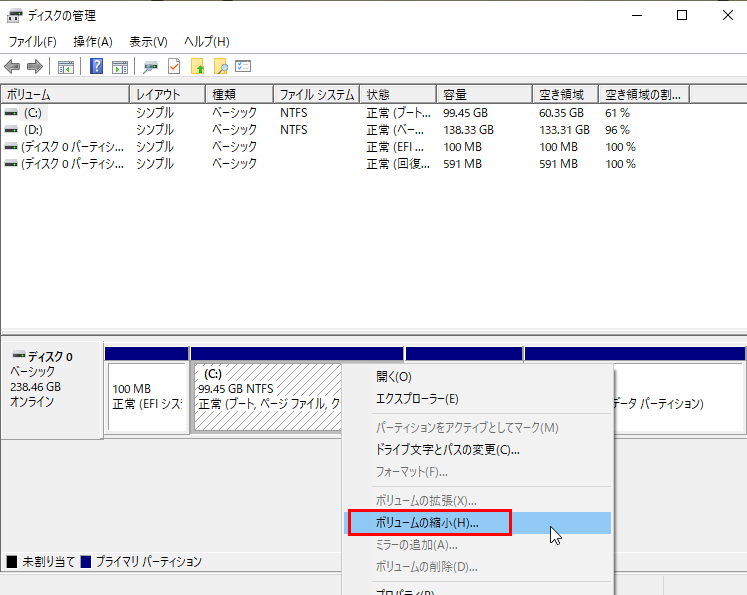
Task: Click the 60.35 GB free space cell
Action: (561, 113)
